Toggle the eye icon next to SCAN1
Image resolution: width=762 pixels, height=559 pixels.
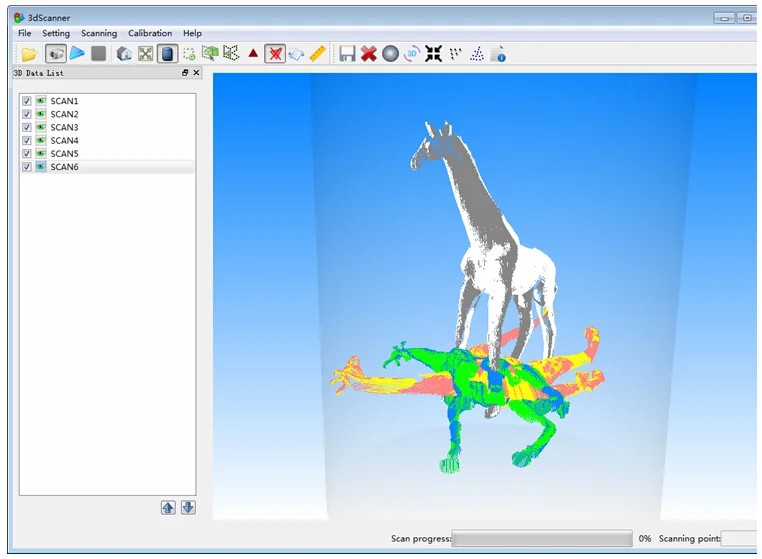[41, 101]
